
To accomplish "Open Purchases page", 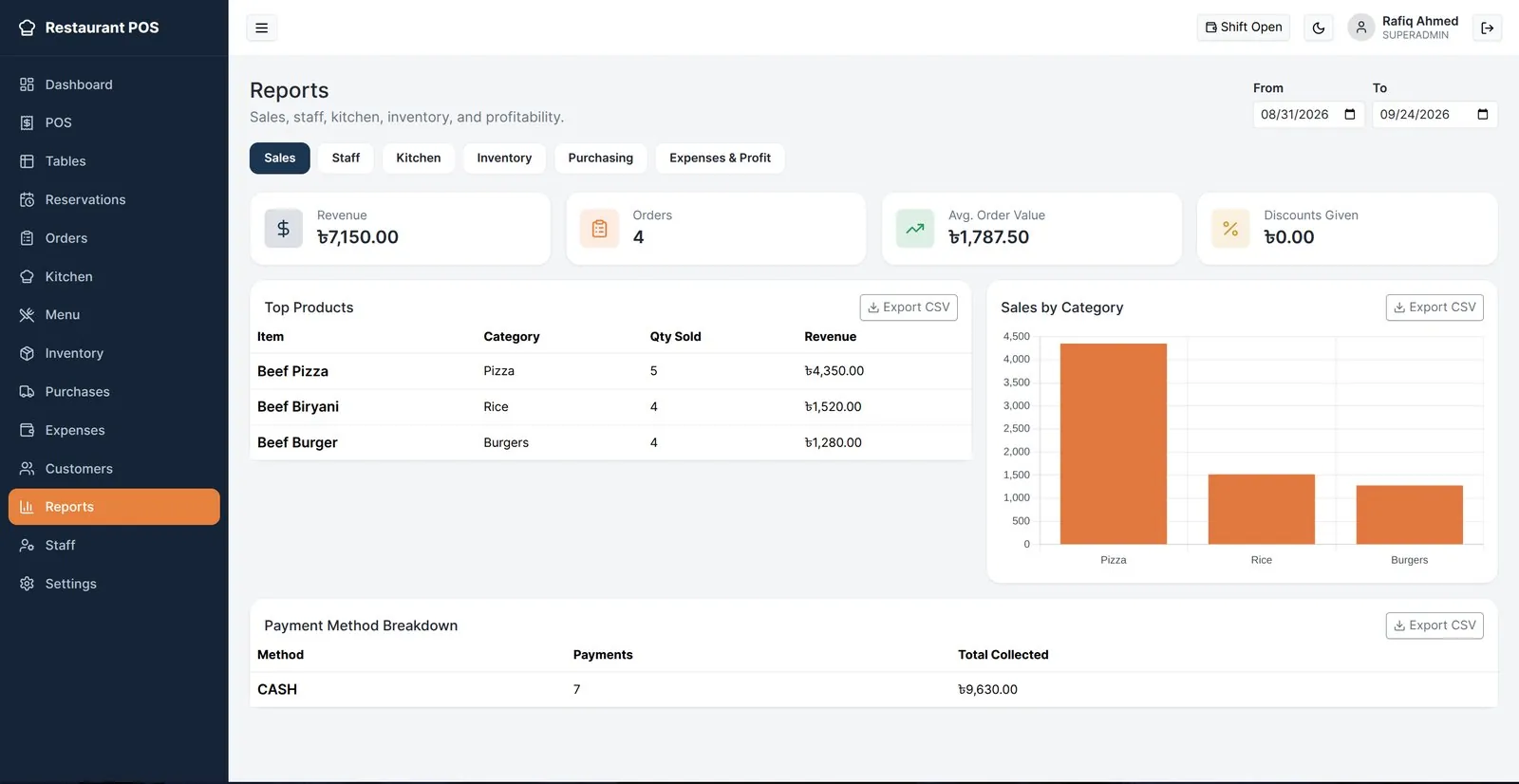I will click(114, 391).
